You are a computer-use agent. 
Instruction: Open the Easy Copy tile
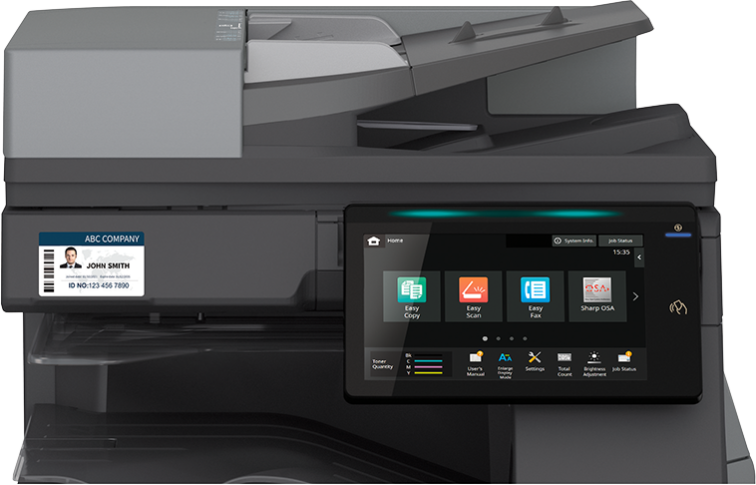pos(412,296)
